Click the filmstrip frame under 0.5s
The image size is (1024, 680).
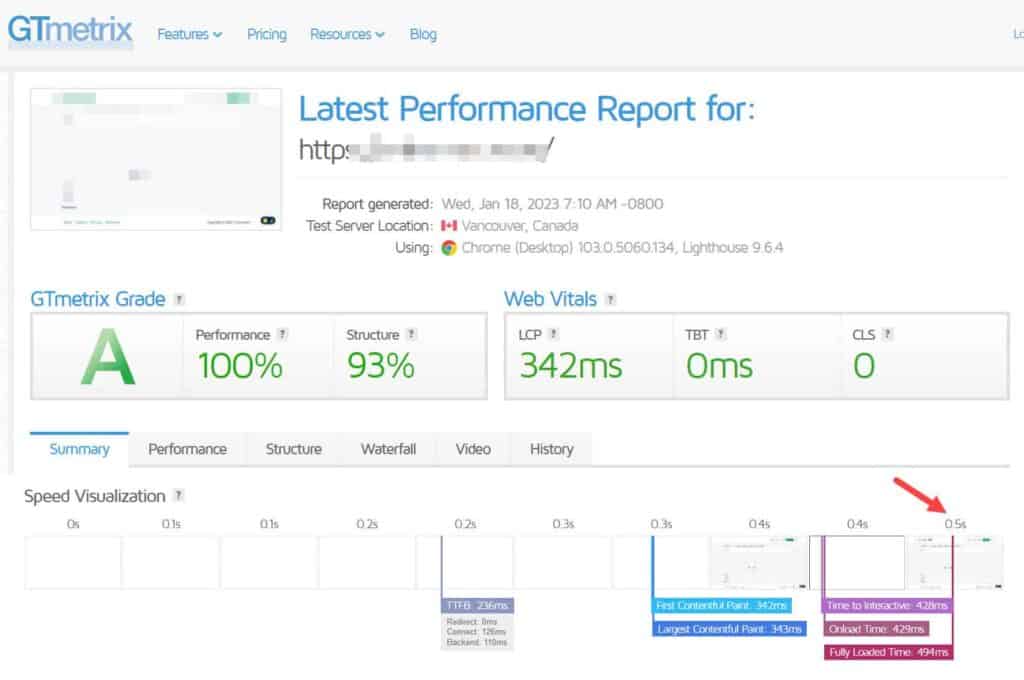[x=955, y=562]
